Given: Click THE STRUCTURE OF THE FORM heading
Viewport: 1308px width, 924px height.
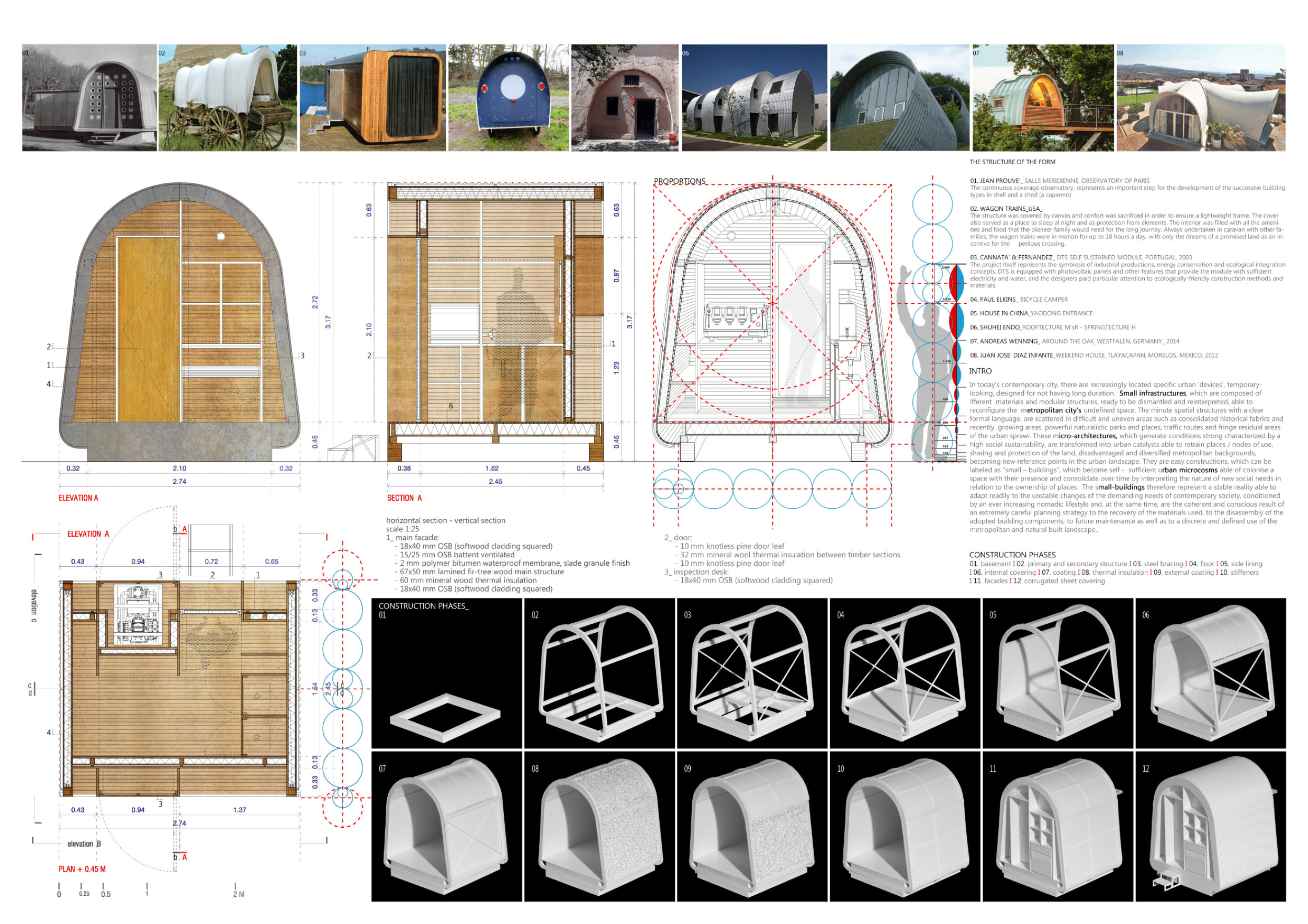Looking at the screenshot, I should pyautogui.click(x=1012, y=162).
